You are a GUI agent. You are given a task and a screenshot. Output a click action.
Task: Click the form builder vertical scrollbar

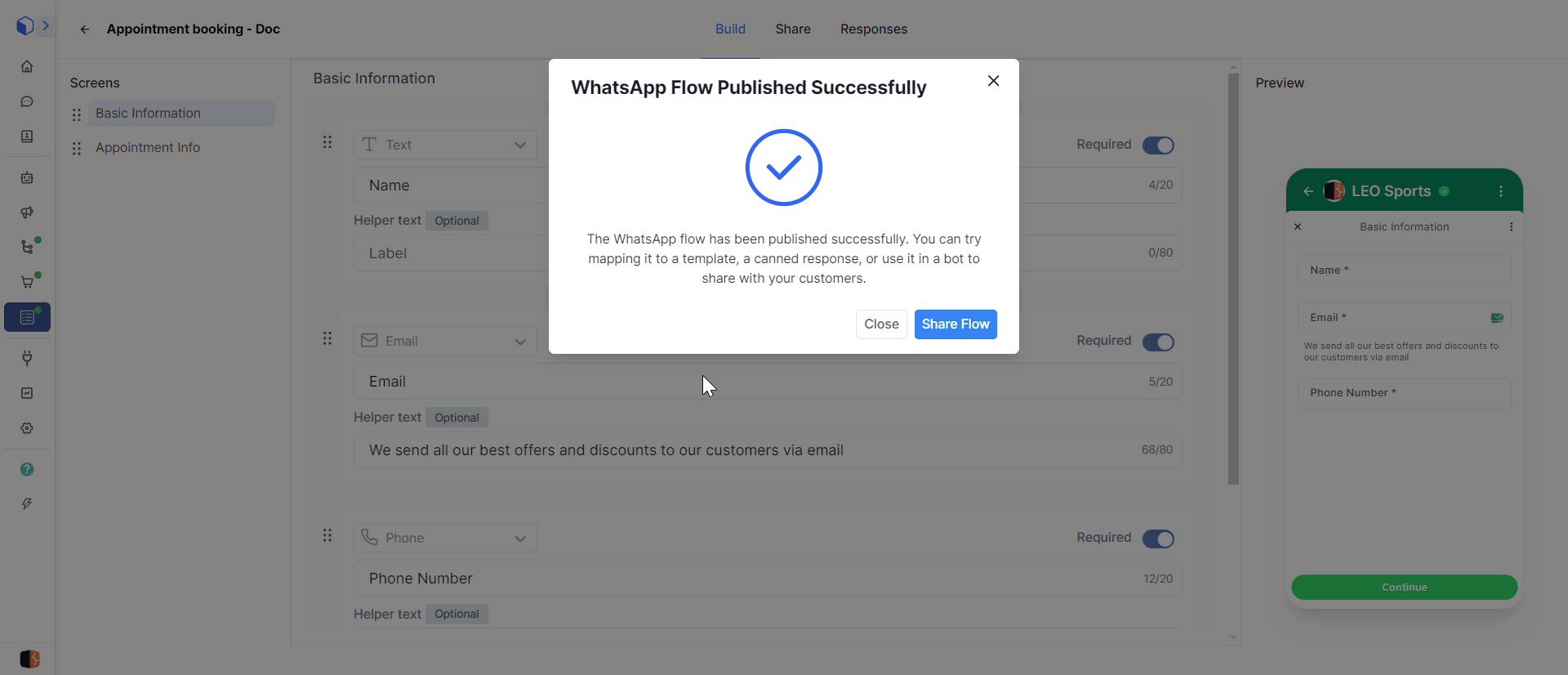coord(1233,278)
